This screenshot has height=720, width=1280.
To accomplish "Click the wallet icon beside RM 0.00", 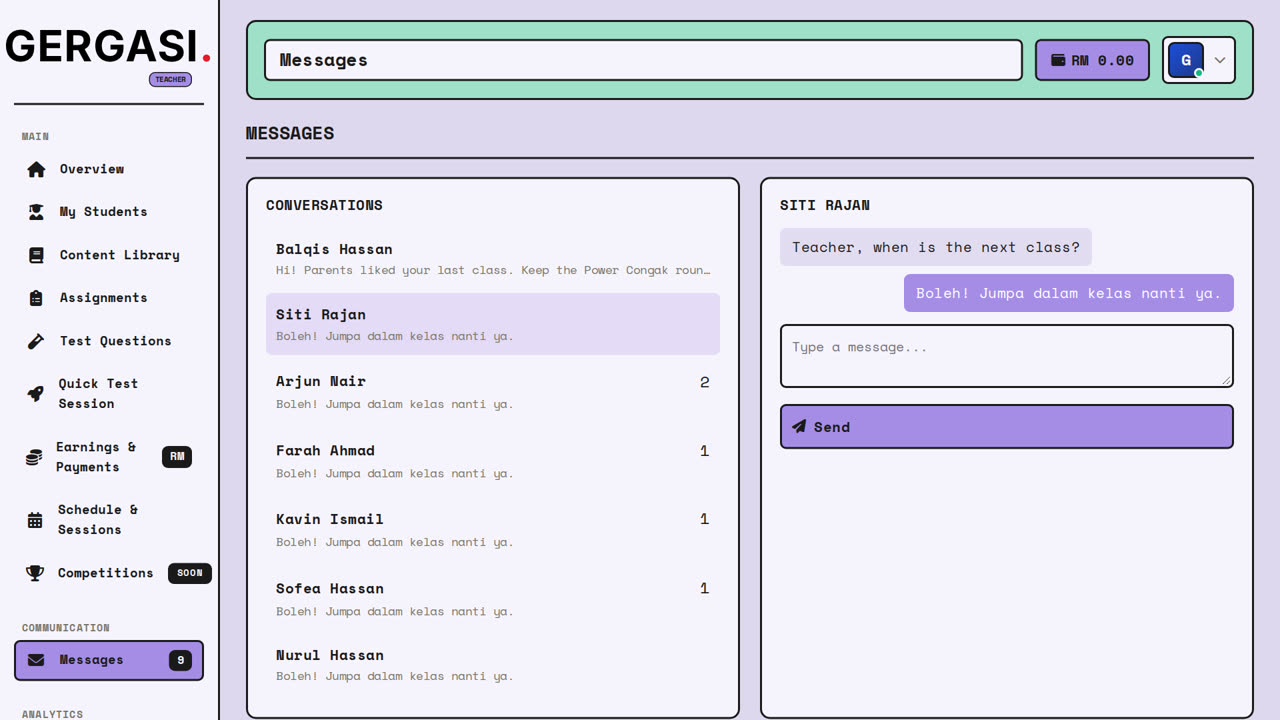I will (x=1058, y=60).
